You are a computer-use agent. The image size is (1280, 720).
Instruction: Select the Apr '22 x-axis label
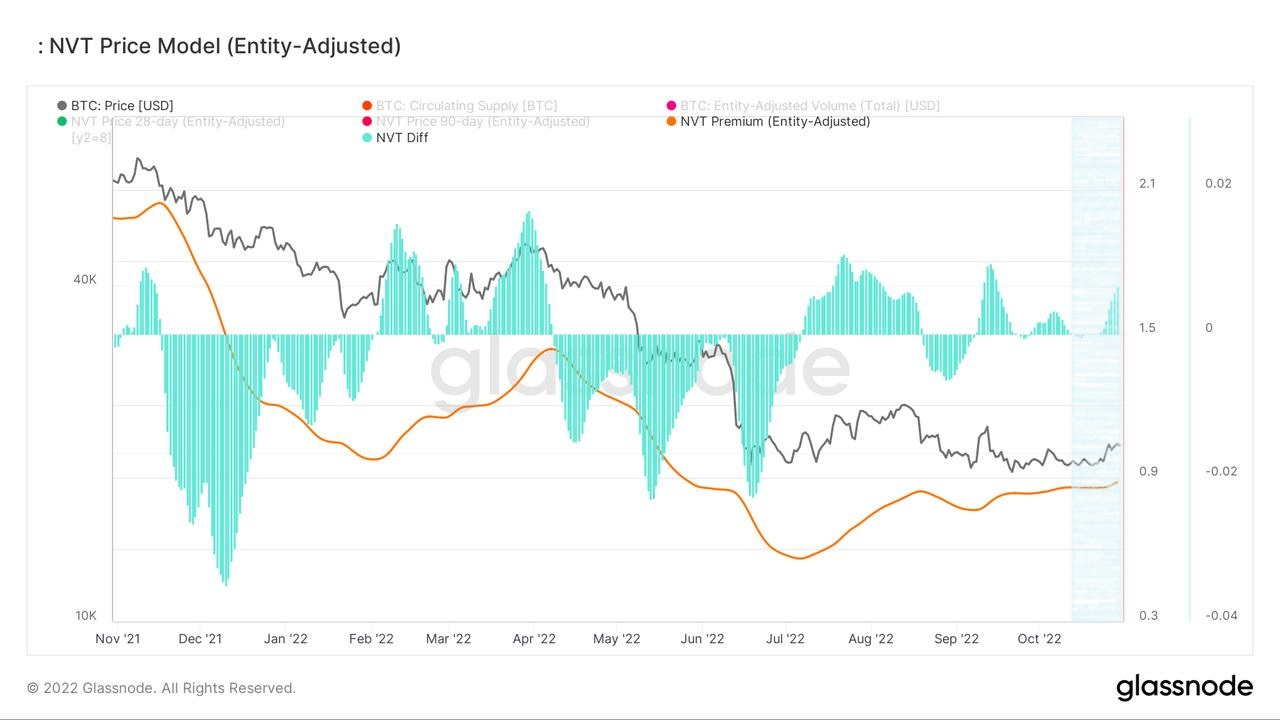coord(533,639)
